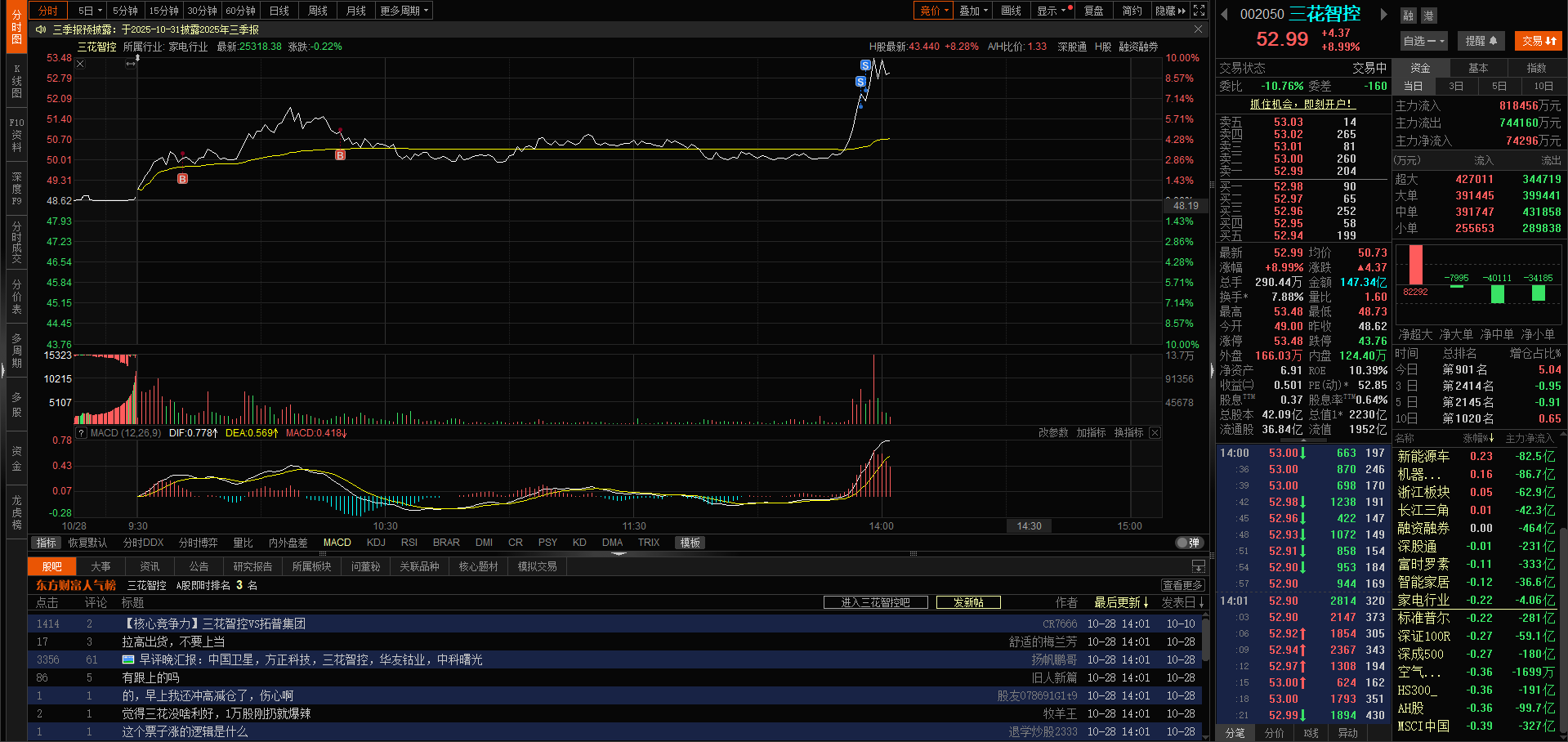Viewport: 1568px width, 742px height.
Task: Switch to the 日线 daily chart tab
Action: point(279,11)
